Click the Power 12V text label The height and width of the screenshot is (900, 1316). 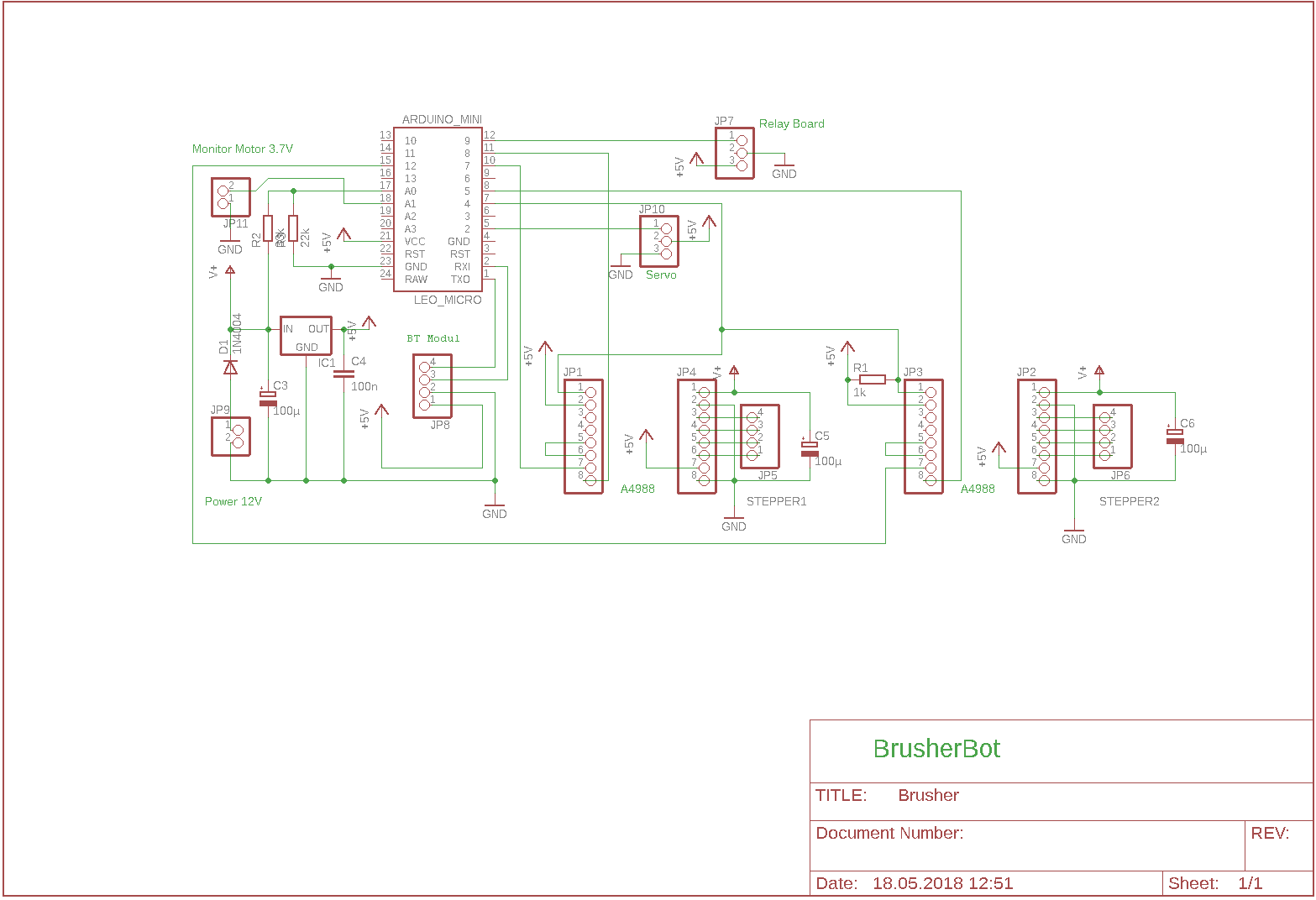[x=233, y=500]
